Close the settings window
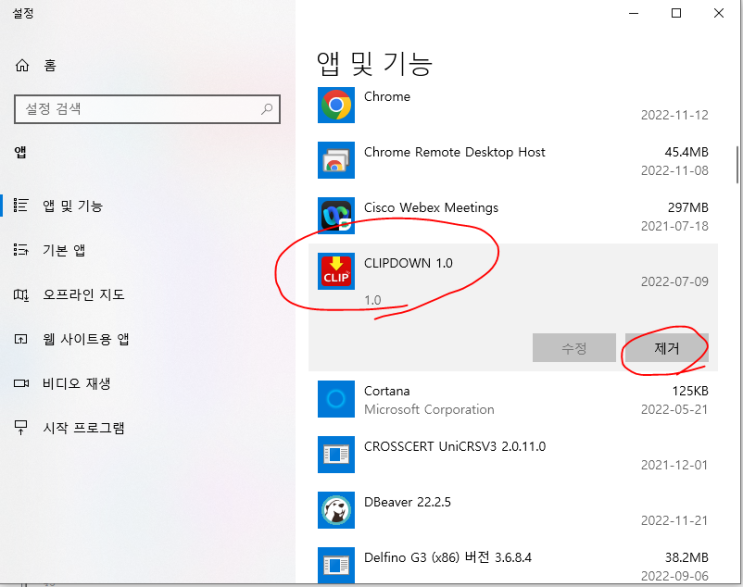This screenshot has height=587, width=743. [719, 13]
